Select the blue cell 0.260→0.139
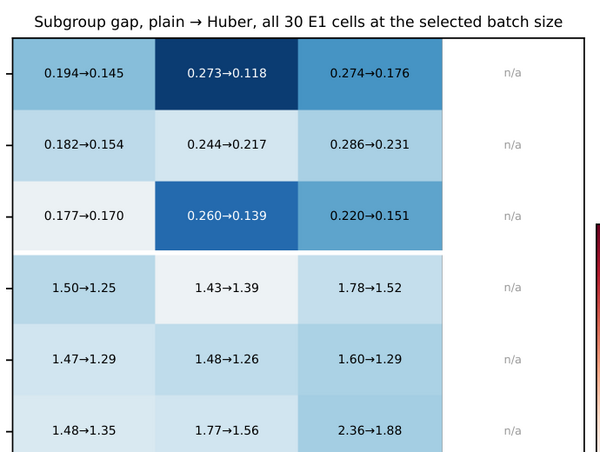This screenshot has height=452, width=600. point(227,216)
